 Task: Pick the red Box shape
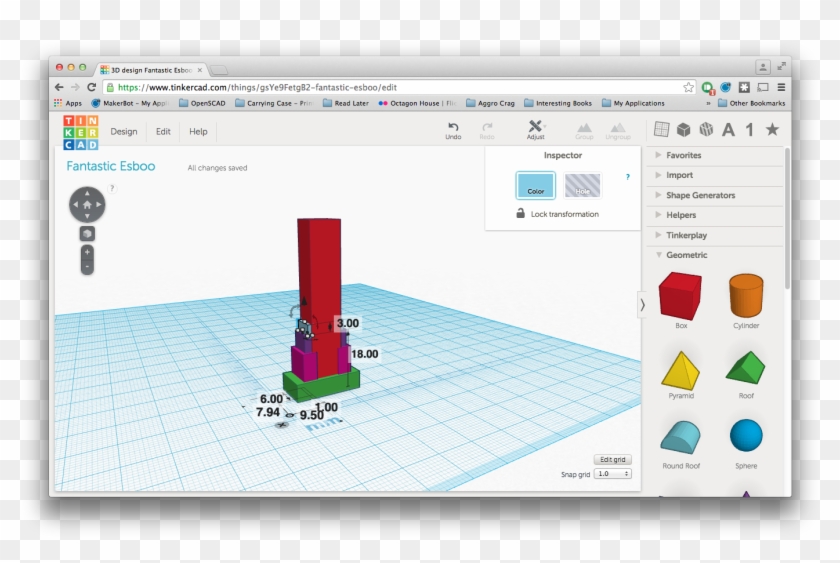pyautogui.click(x=680, y=296)
